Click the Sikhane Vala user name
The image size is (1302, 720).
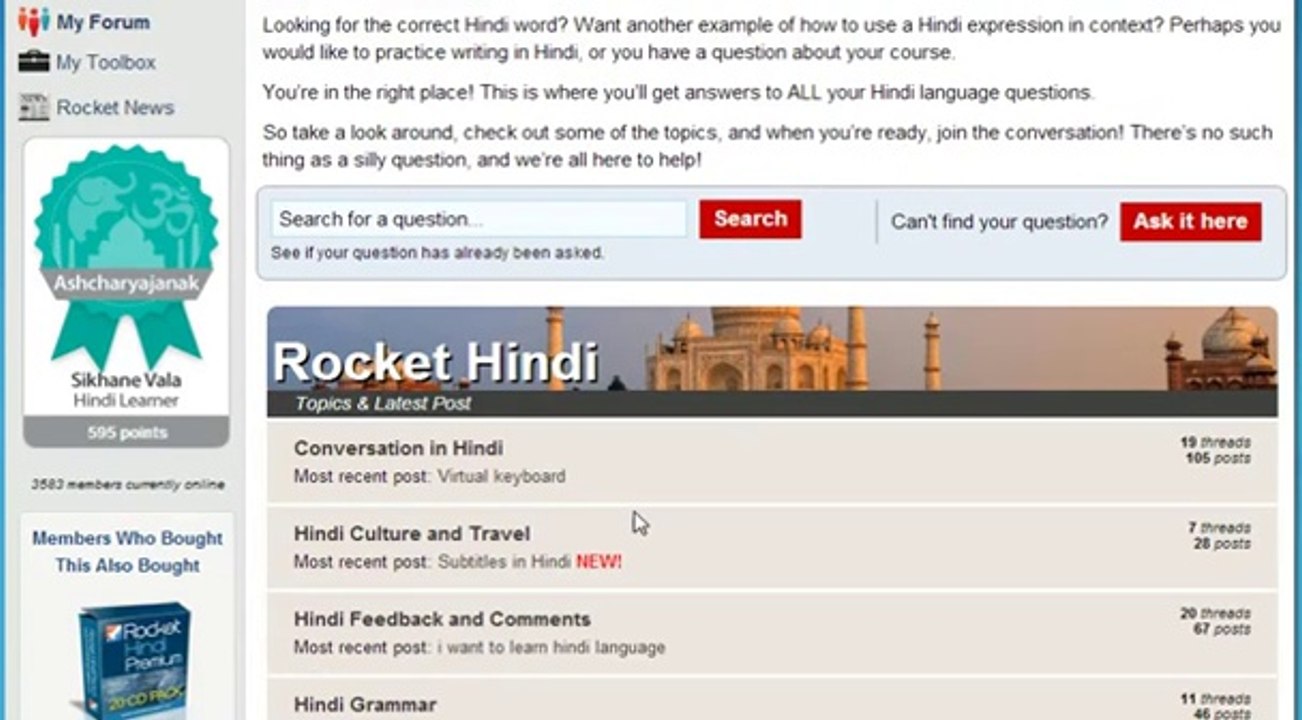pos(126,381)
